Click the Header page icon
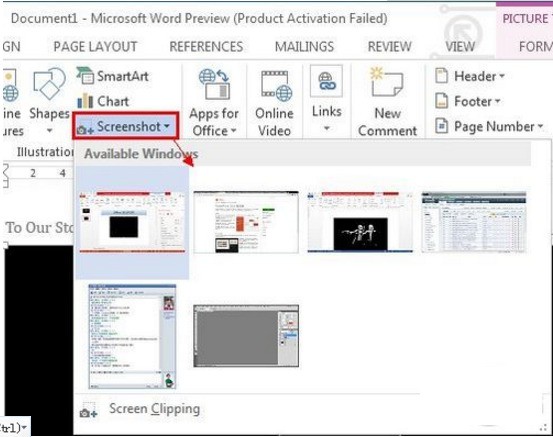 pyautogui.click(x=442, y=76)
